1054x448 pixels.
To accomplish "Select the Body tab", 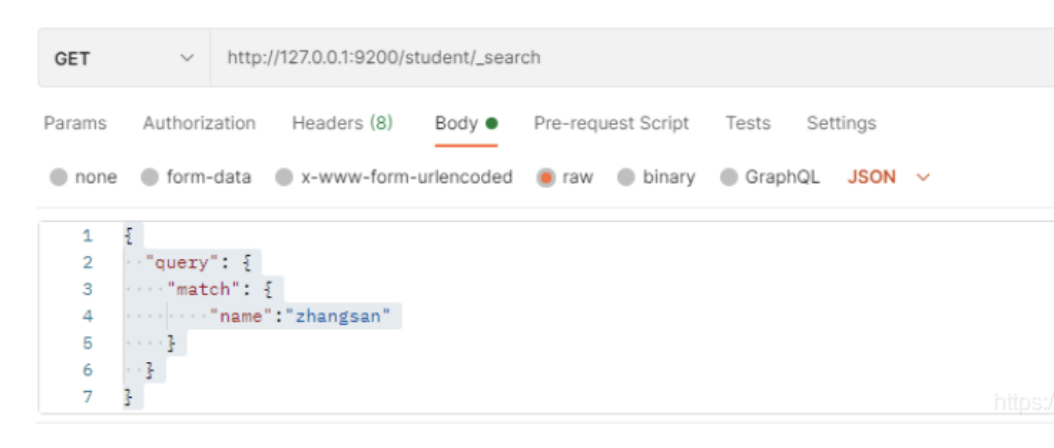I will pyautogui.click(x=465, y=123).
